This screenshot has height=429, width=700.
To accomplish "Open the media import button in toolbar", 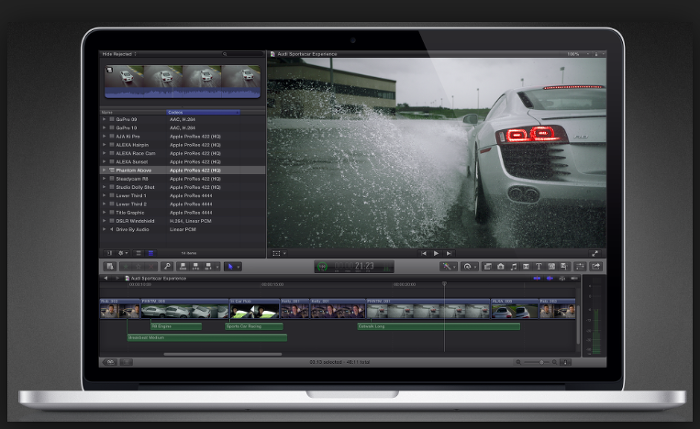I will point(110,267).
